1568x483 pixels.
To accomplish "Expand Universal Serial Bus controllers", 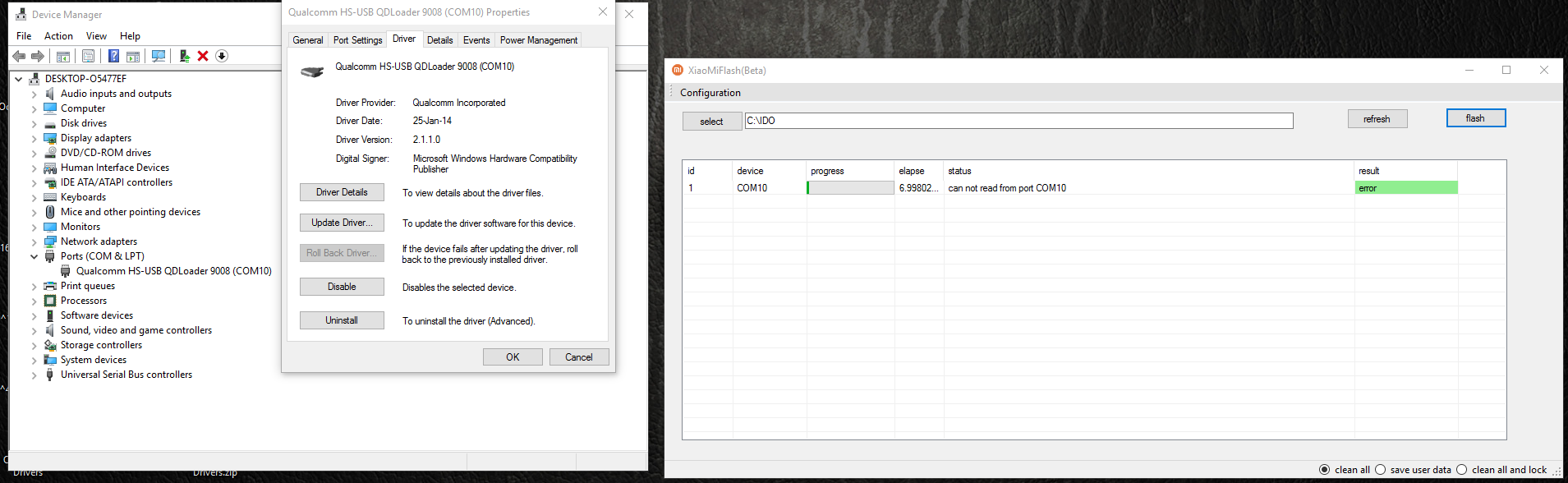I will coord(34,375).
